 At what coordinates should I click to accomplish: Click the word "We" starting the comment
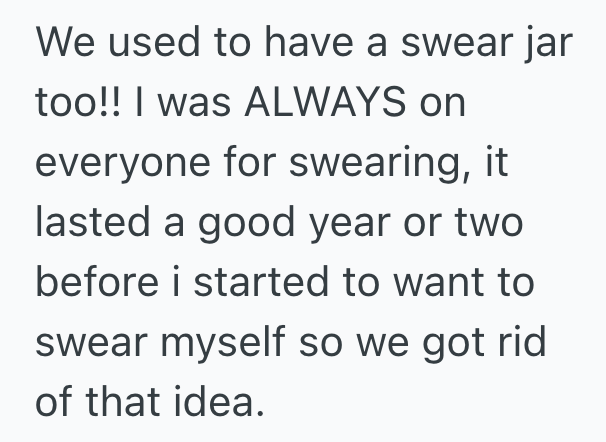coord(65,46)
